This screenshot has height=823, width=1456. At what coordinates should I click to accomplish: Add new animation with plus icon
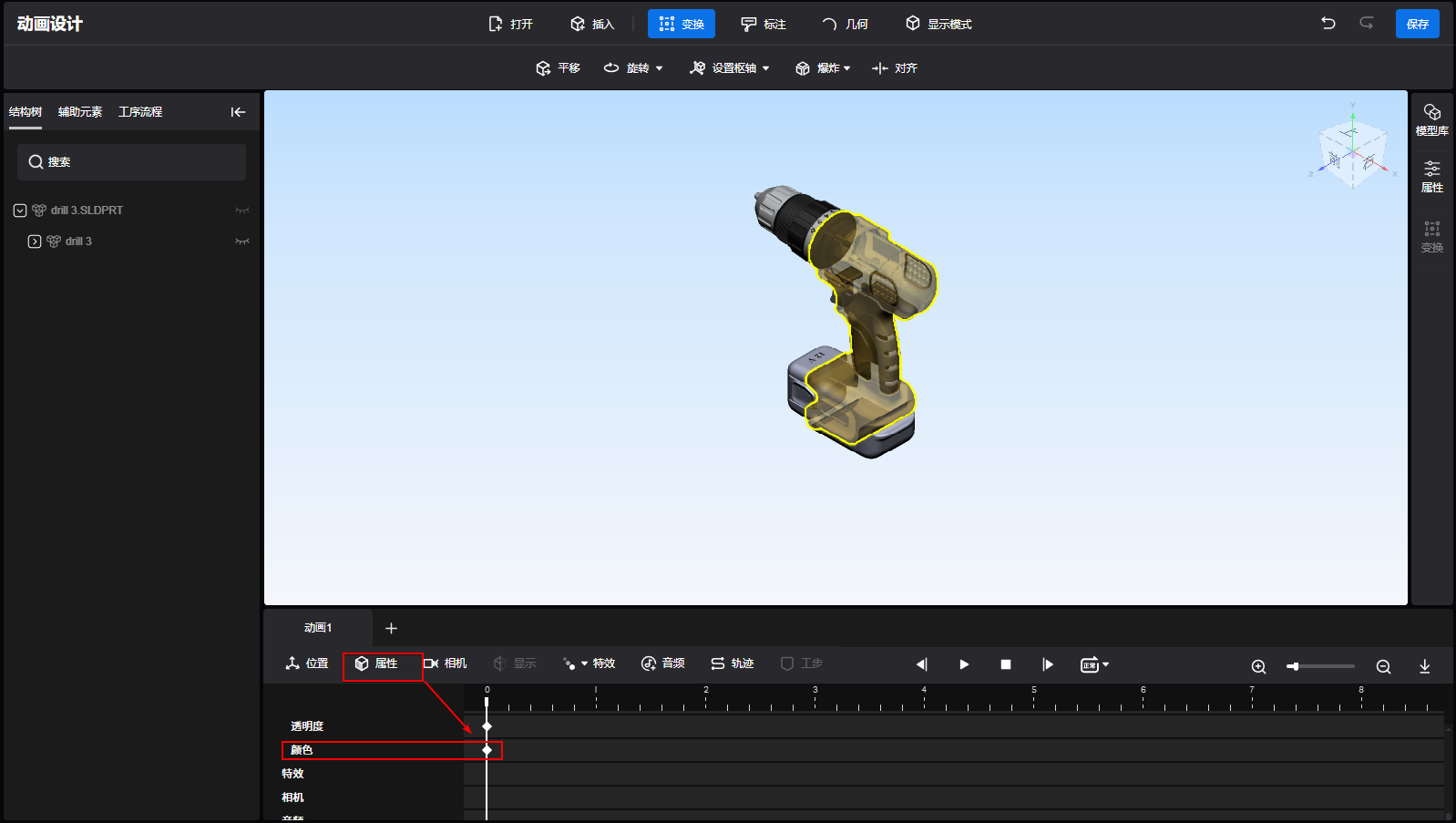tap(391, 628)
